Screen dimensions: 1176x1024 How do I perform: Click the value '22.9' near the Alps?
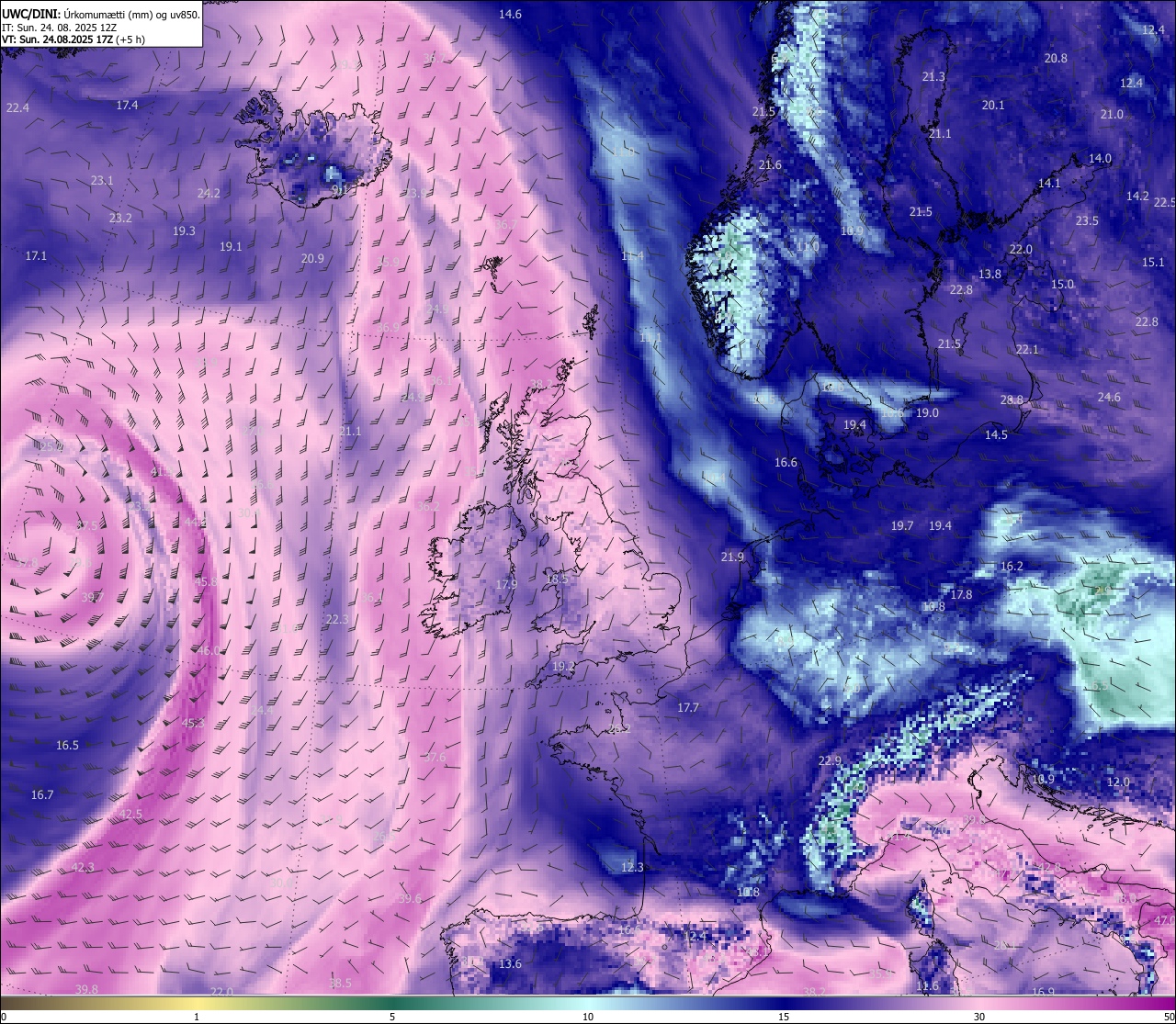(830, 761)
